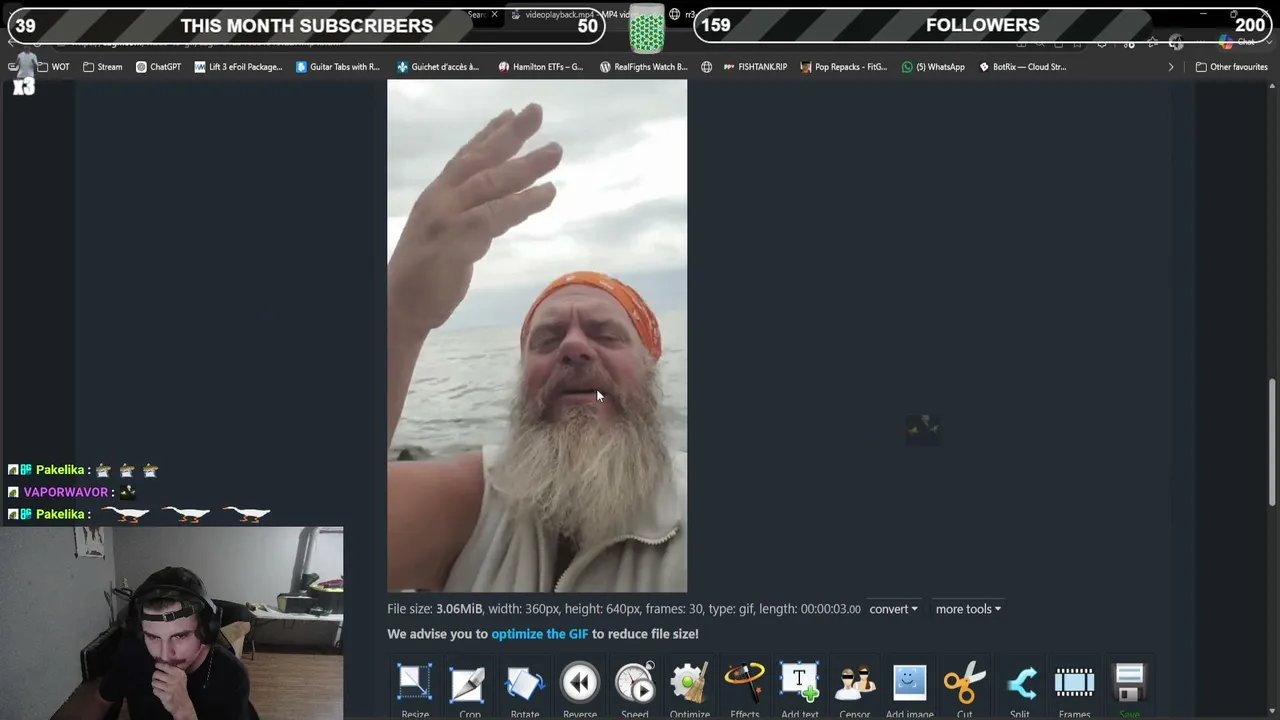Open the Split tool icon

point(1020,683)
